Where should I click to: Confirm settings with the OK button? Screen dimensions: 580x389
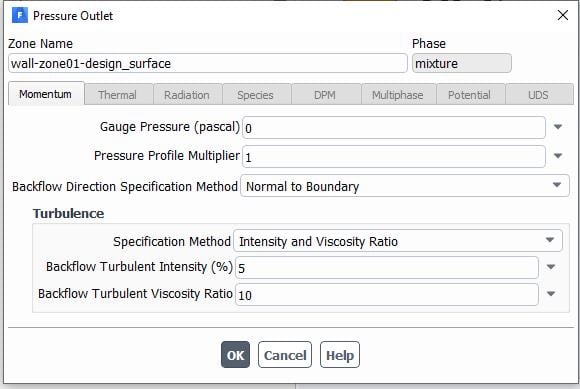click(235, 355)
